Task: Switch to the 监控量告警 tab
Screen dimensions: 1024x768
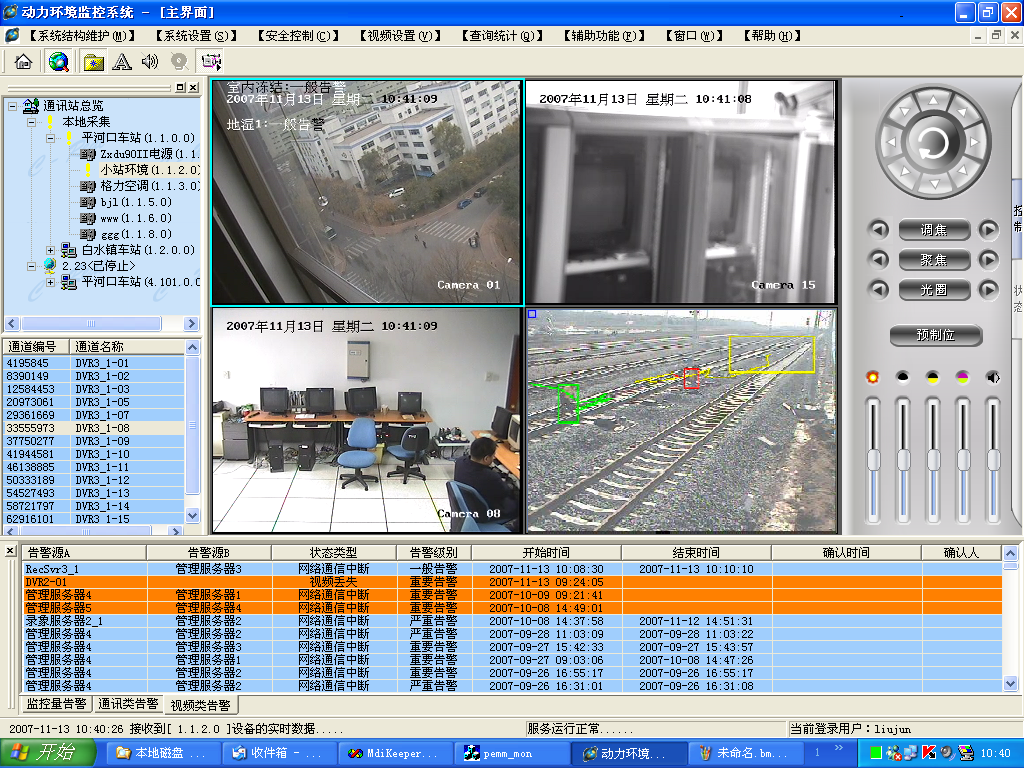Action: coord(57,703)
